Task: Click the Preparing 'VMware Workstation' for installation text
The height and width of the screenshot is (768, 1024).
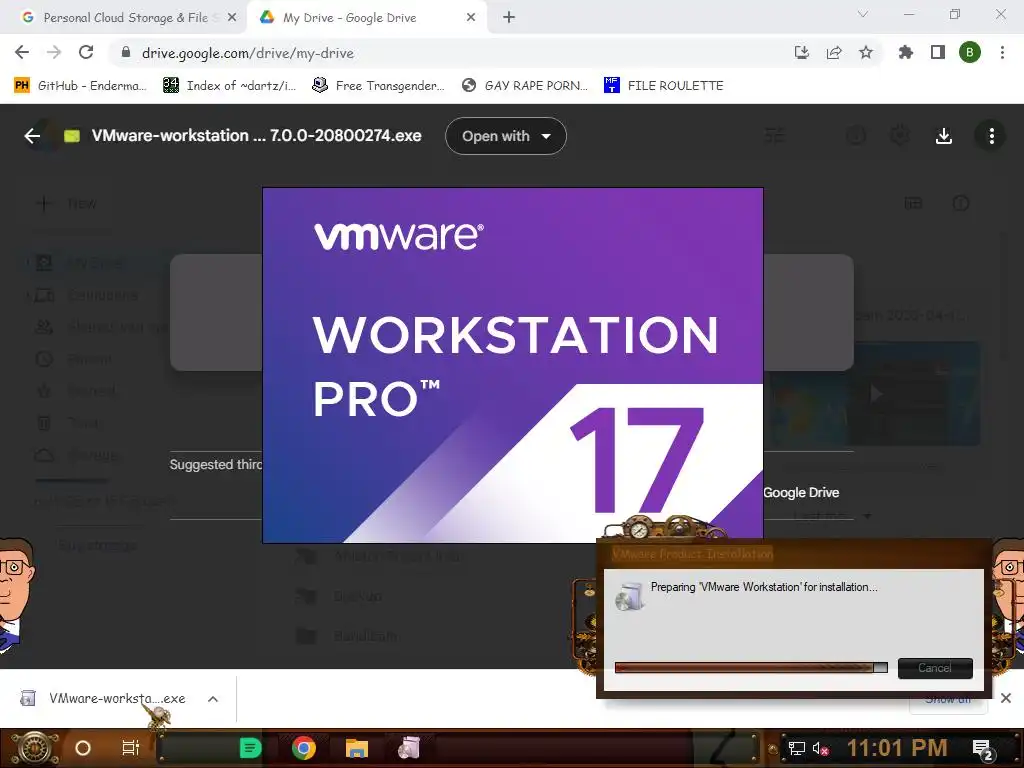Action: [x=764, y=587]
